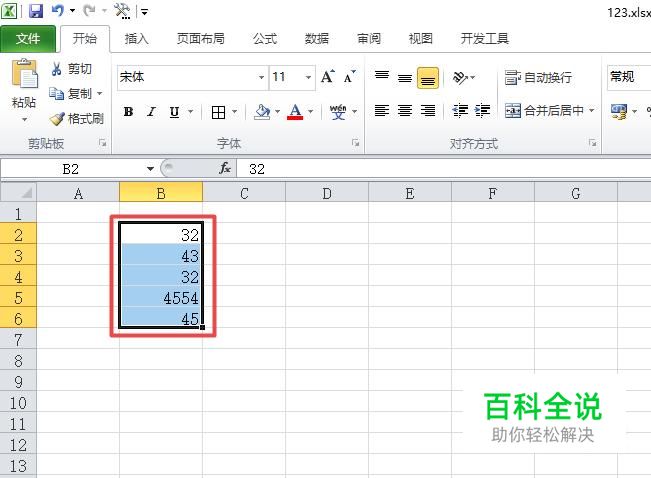Expand the Name Box dropdown next to B2
This screenshot has height=478, width=651.
coord(150,169)
